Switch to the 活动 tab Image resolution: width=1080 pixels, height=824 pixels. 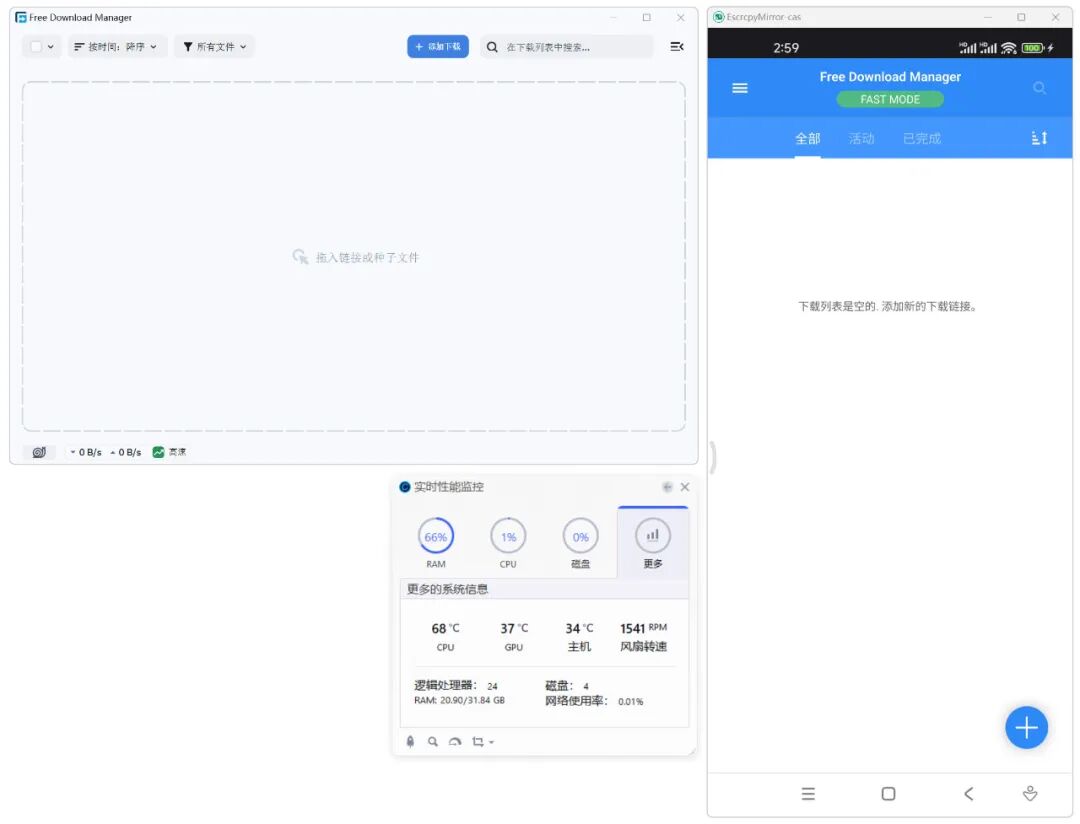(861, 138)
